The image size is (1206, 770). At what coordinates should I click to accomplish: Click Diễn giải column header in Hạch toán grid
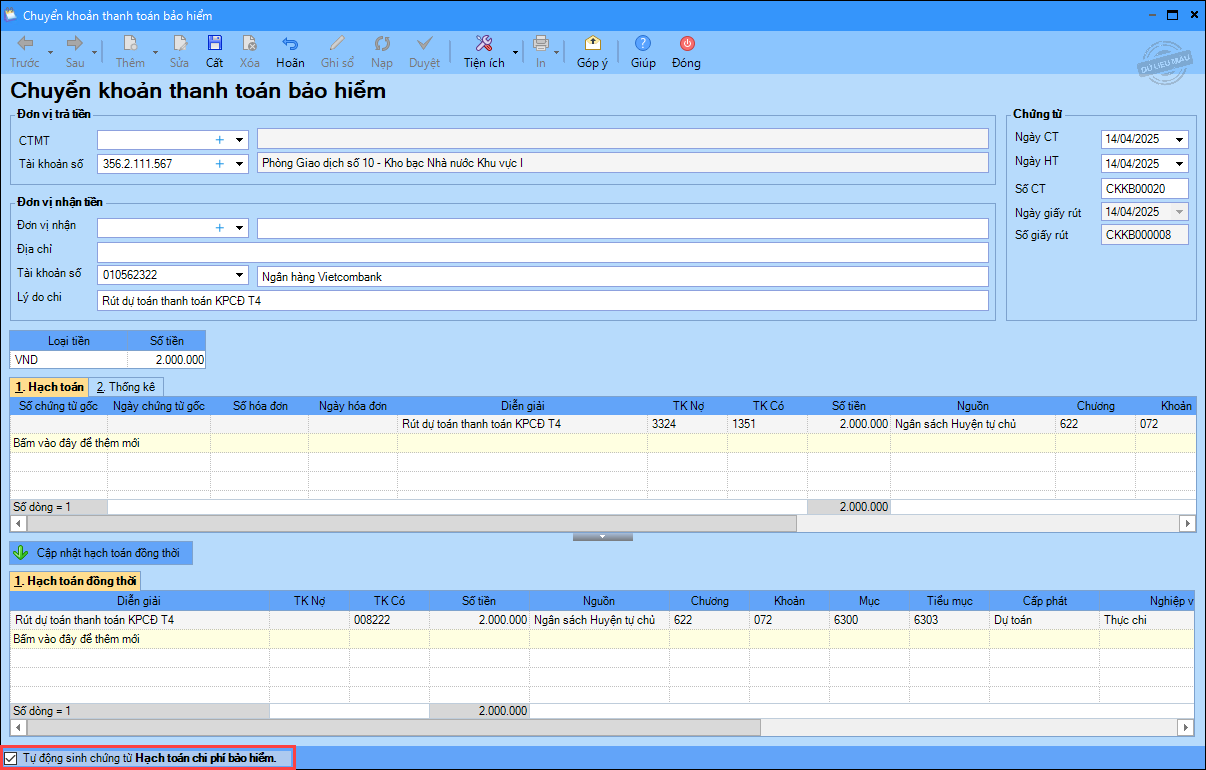click(x=522, y=406)
